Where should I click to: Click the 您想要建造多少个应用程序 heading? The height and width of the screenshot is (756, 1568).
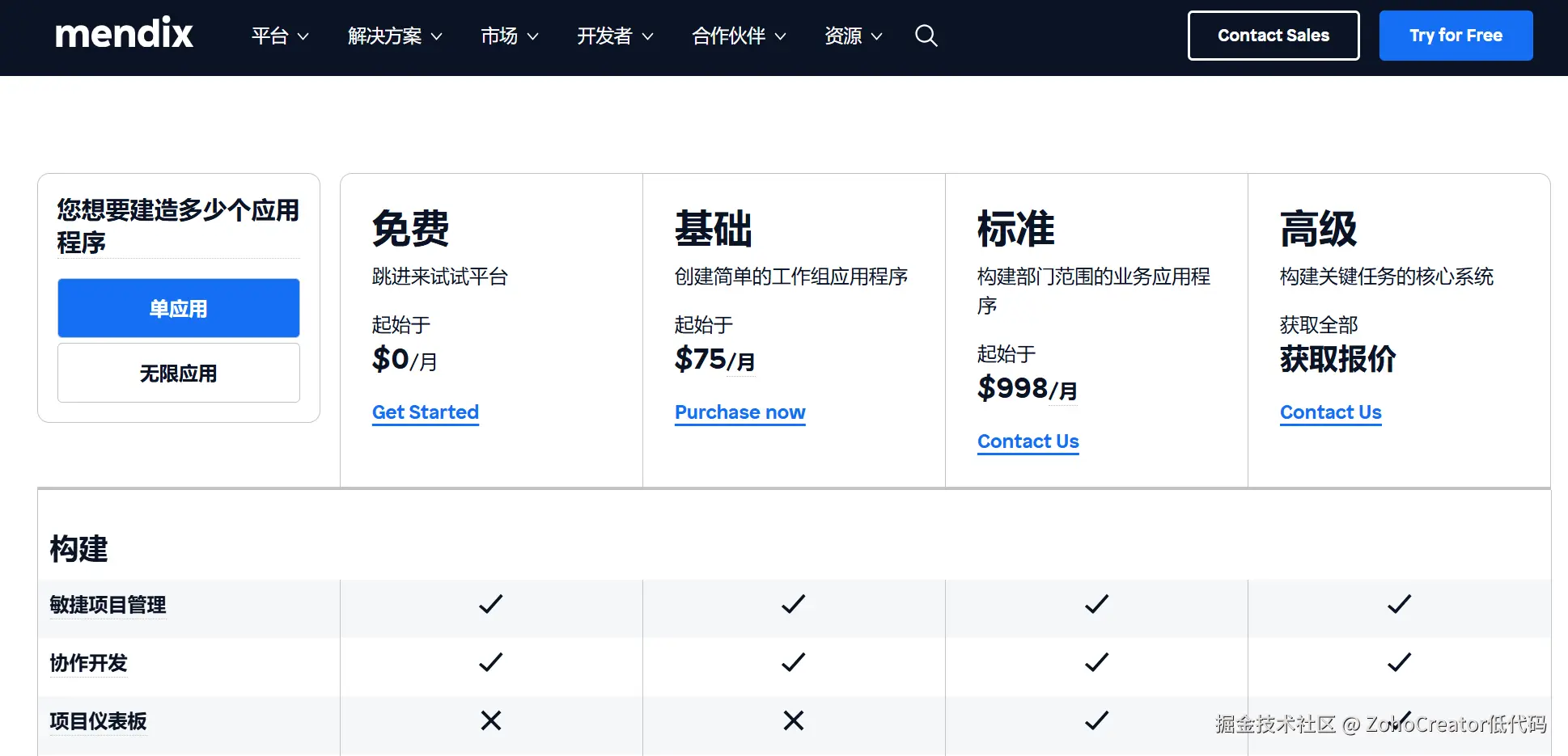coord(178,226)
